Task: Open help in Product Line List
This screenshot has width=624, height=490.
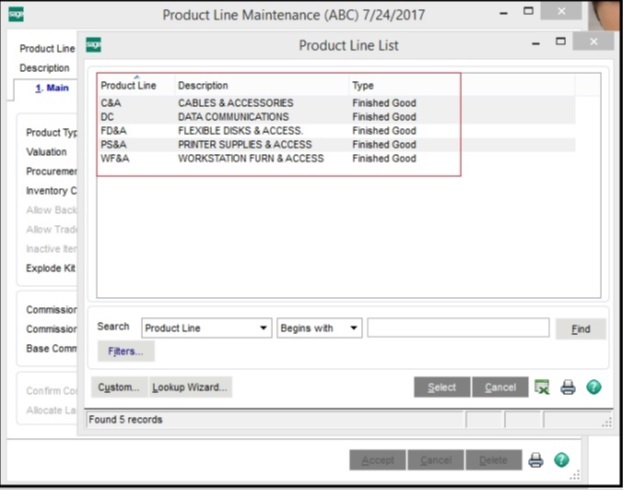Action: click(594, 387)
